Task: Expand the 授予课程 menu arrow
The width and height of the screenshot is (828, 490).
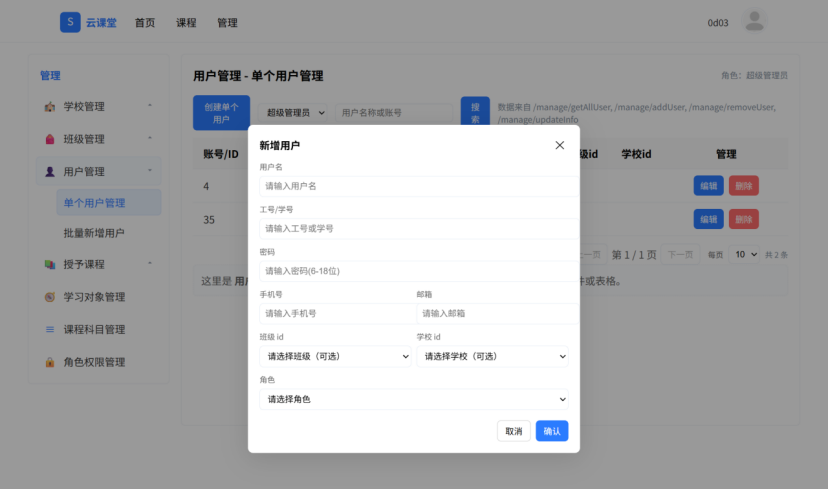Action: 150,263
